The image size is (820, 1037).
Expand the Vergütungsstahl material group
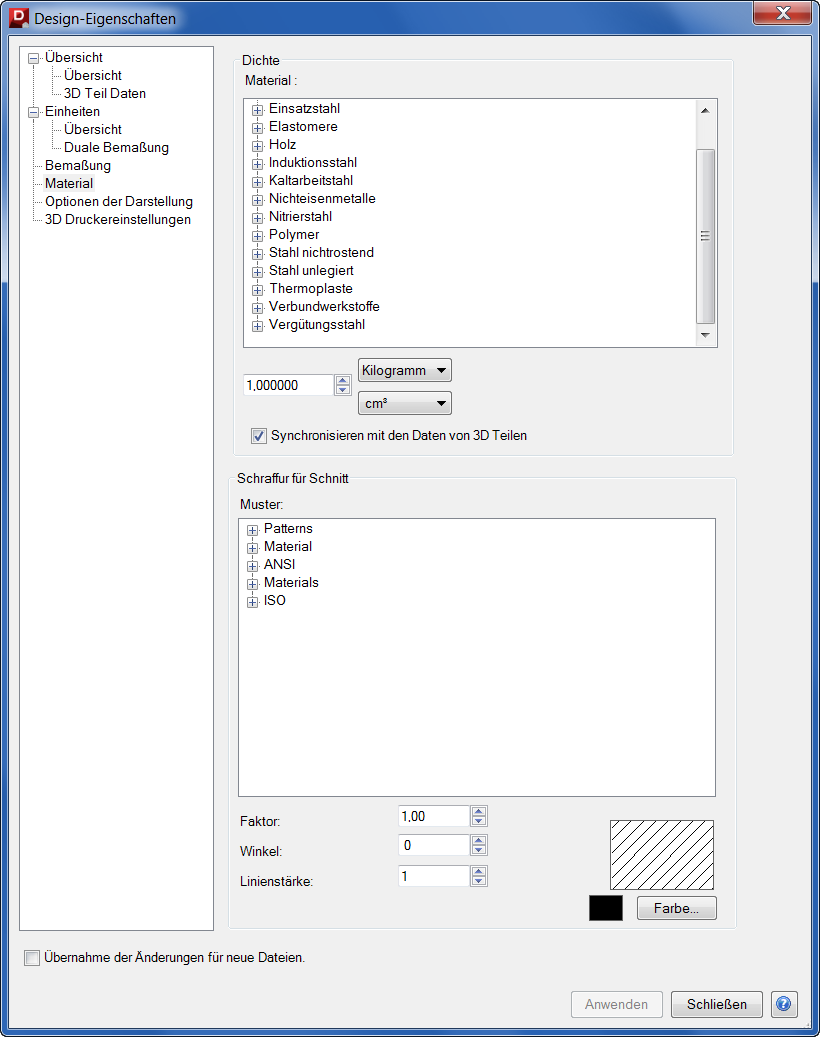point(257,325)
